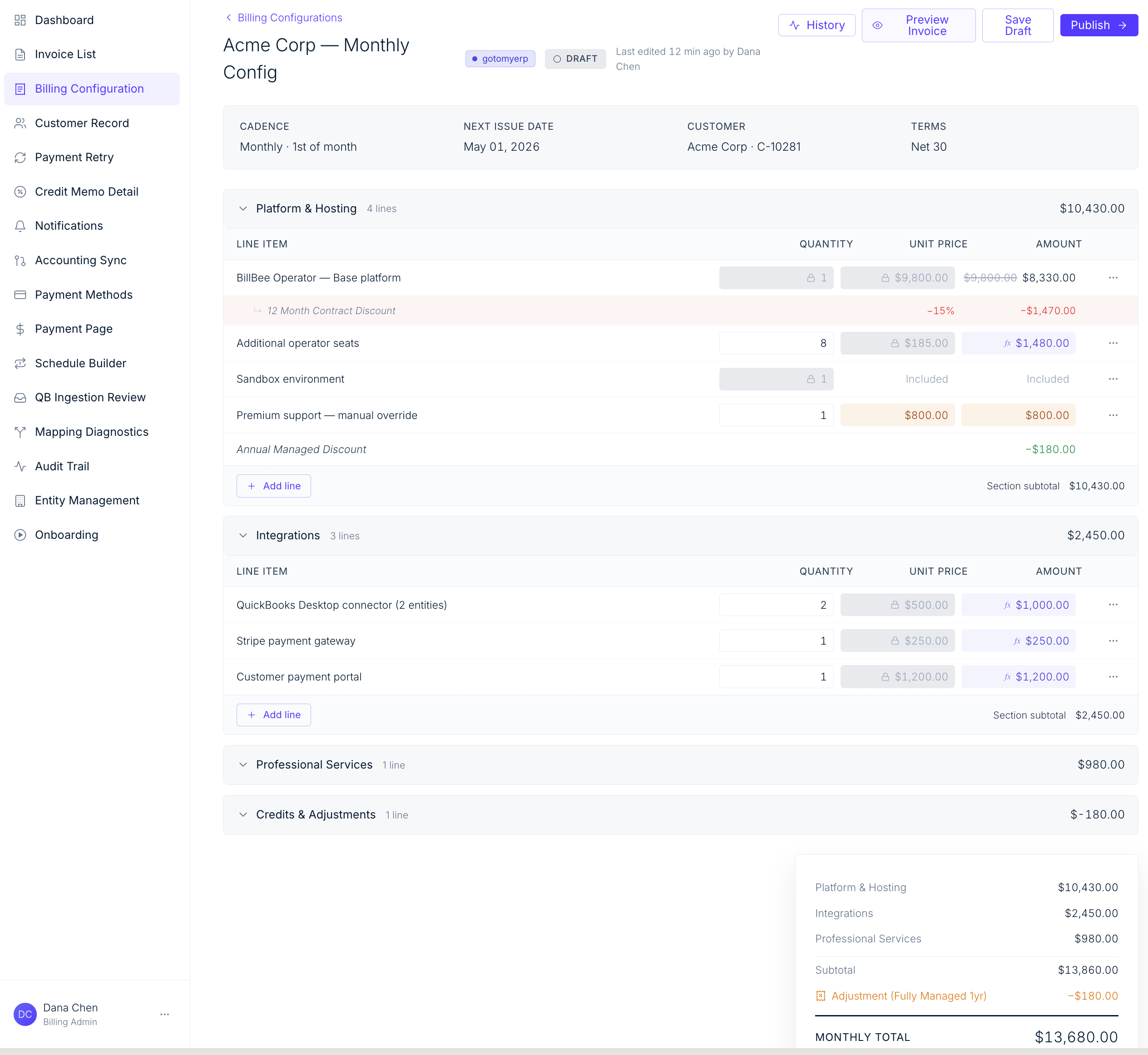Open row menu for Premium support line
Screen dimensions: 1148x1055
1113,415
